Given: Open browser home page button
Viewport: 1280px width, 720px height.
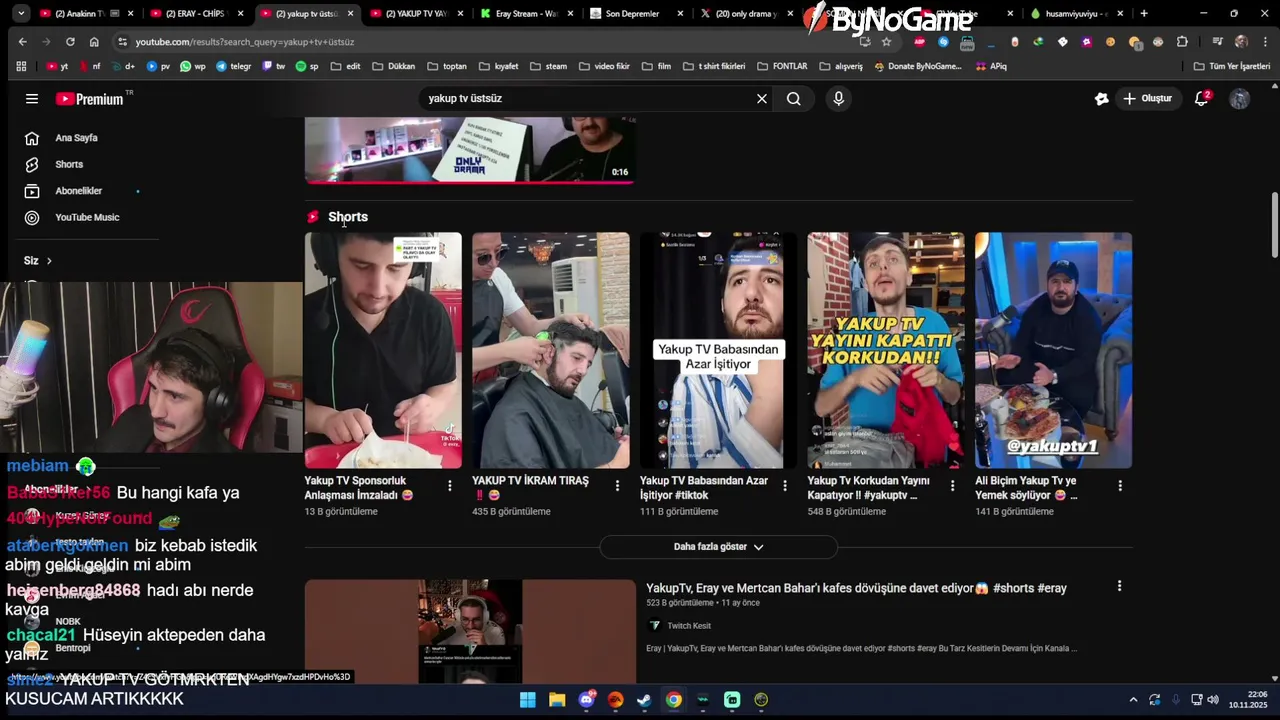Looking at the screenshot, I should (94, 42).
